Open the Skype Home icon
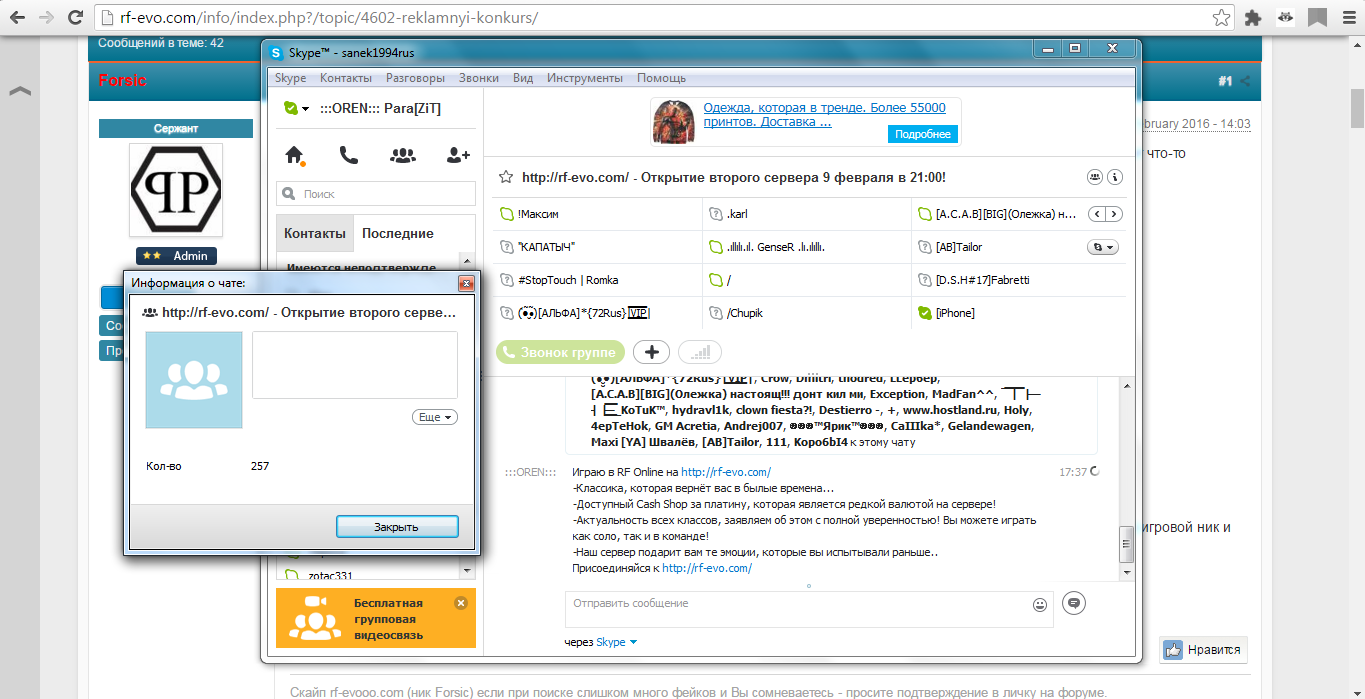The image size is (1365, 699). tap(294, 155)
